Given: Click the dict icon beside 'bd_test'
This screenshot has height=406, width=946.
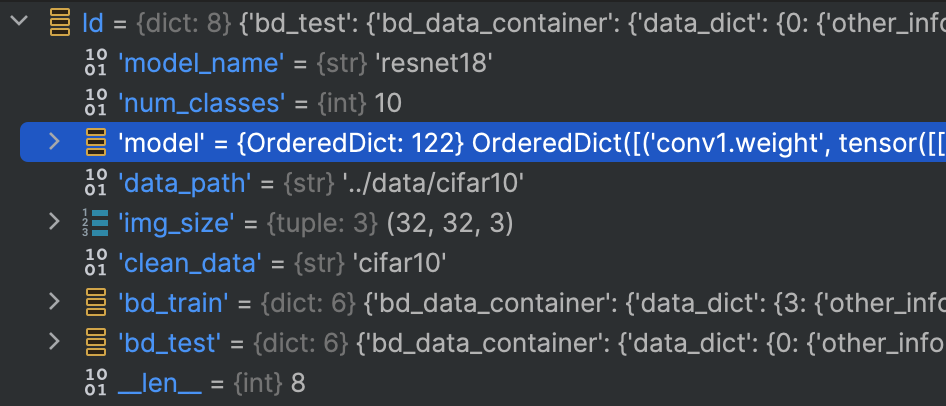Looking at the screenshot, I should 96,341.
